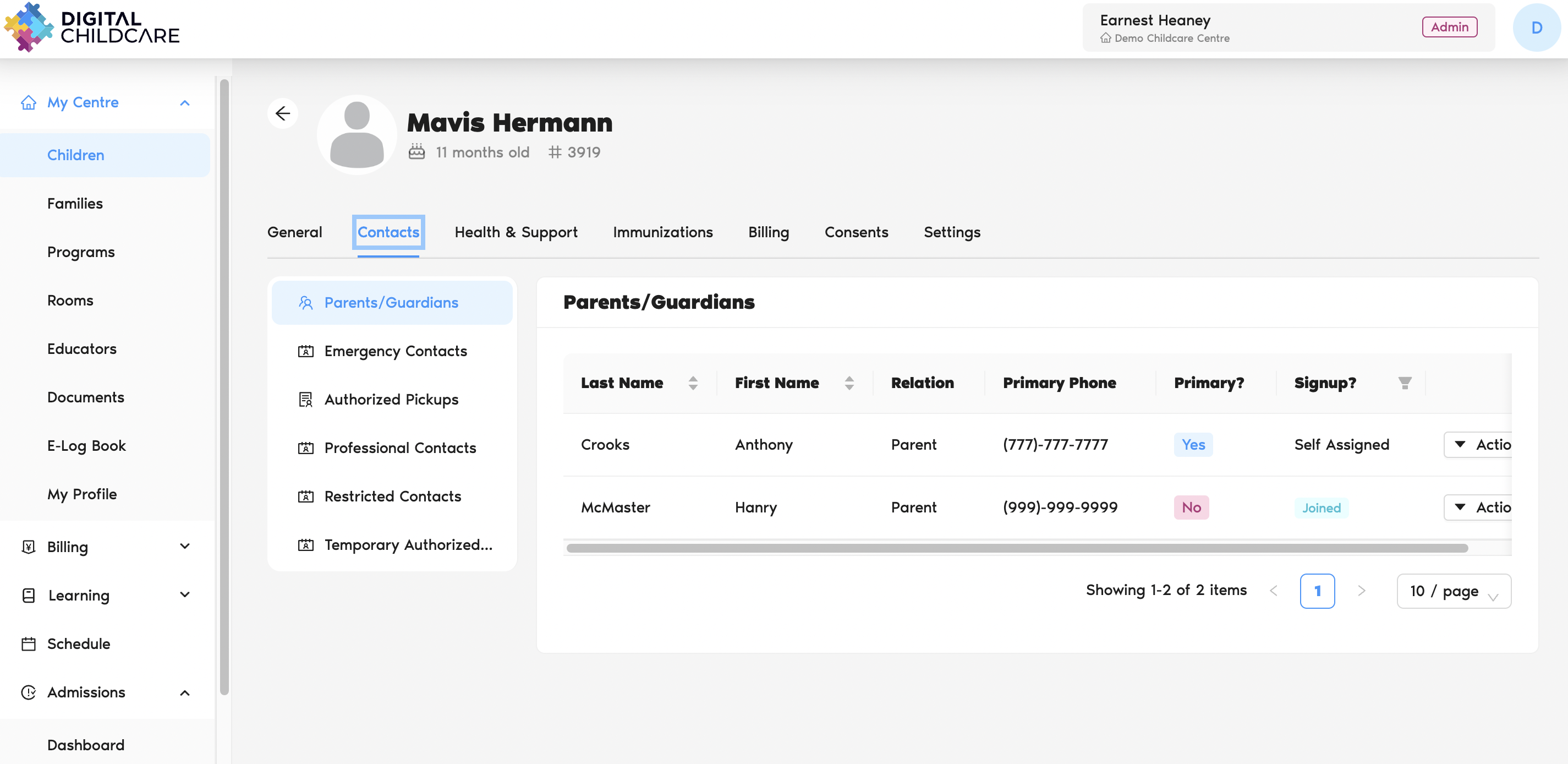
Task: Sort by the First Name column
Action: pyautogui.click(x=848, y=383)
